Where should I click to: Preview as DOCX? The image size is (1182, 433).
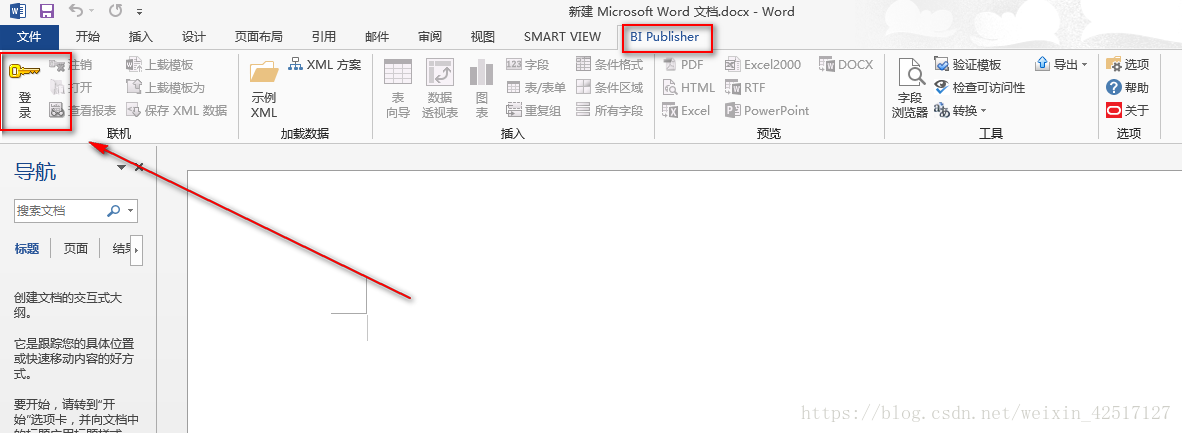point(846,65)
